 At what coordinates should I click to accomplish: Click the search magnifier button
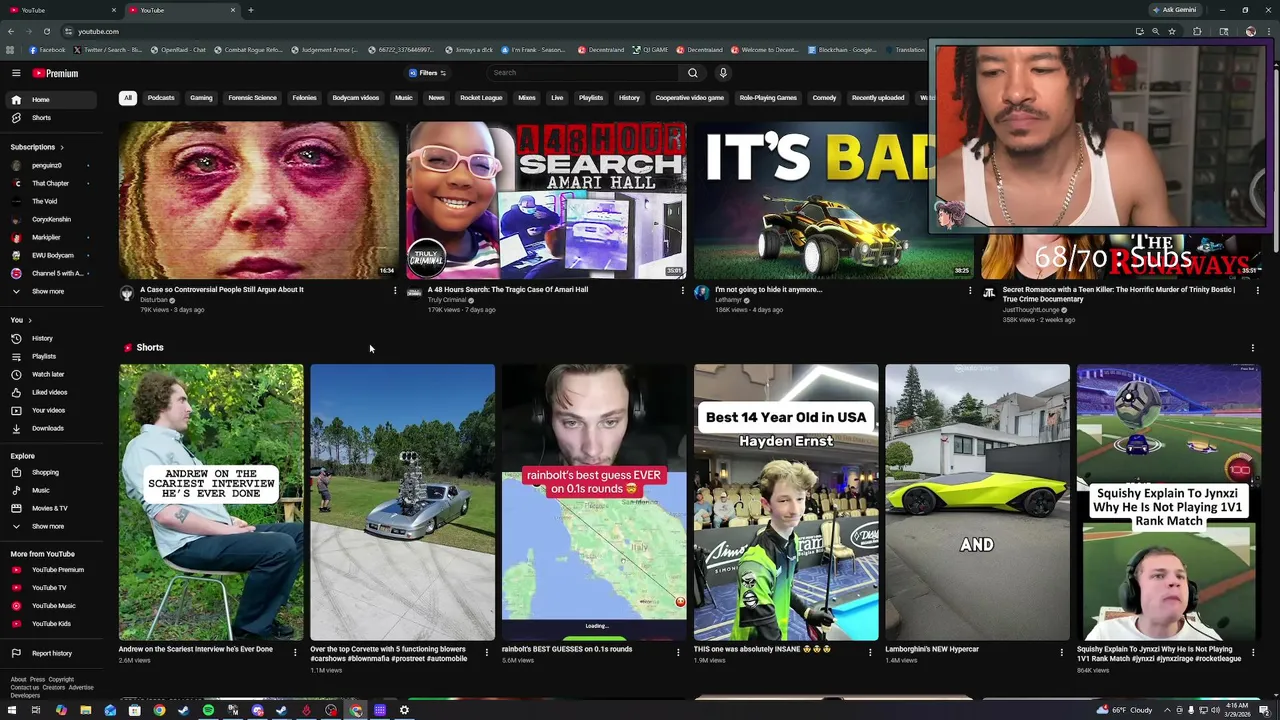pyautogui.click(x=692, y=73)
